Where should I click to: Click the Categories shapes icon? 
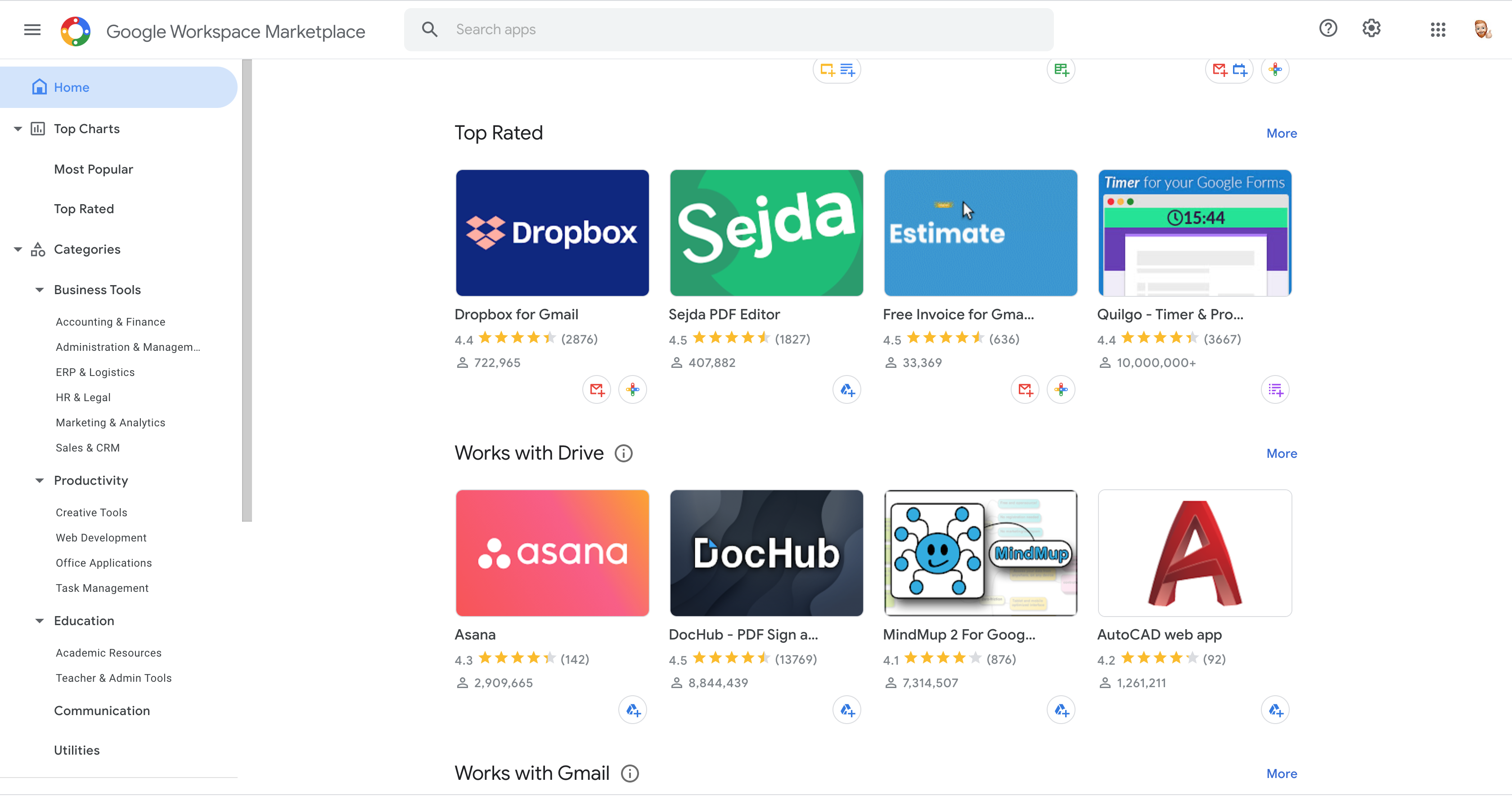coord(37,249)
